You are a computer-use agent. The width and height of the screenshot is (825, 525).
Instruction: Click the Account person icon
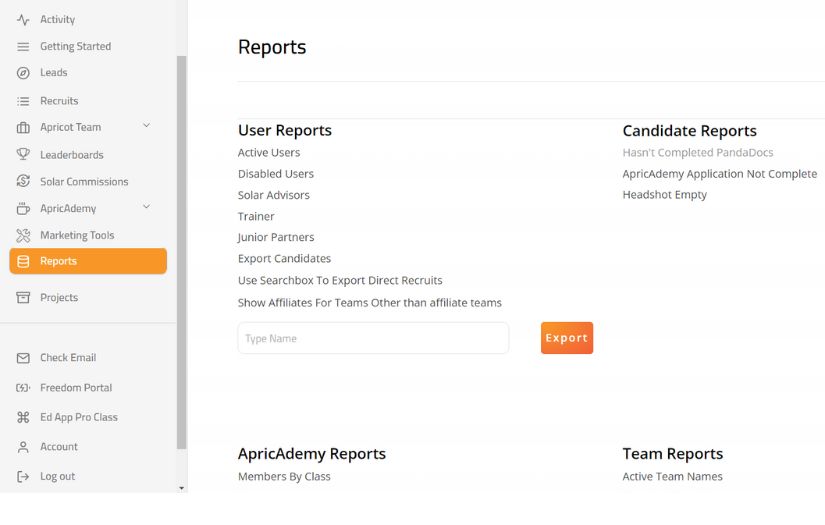pyautogui.click(x=23, y=447)
